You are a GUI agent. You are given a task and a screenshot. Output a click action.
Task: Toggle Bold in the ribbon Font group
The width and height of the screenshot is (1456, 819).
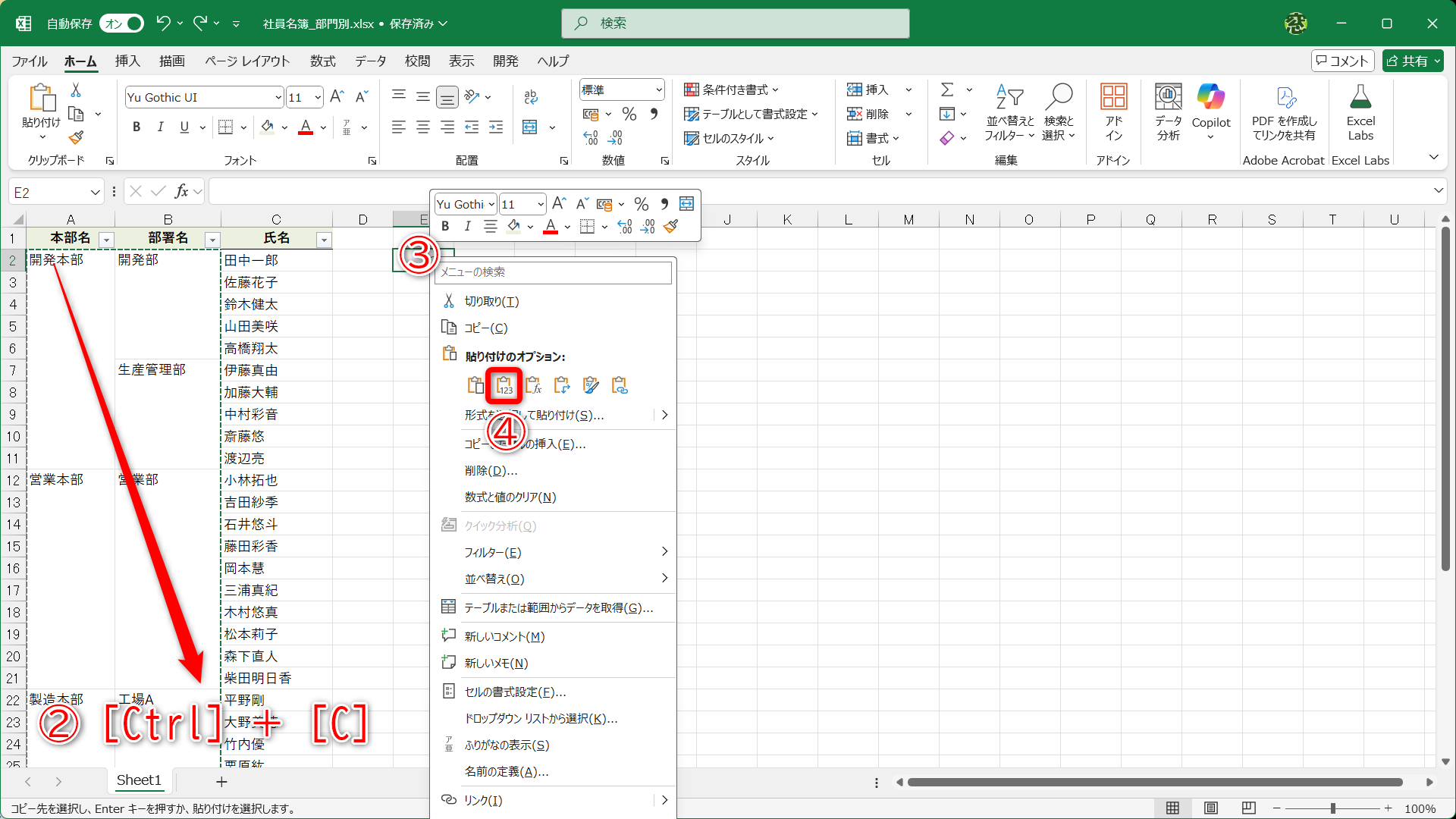click(136, 127)
